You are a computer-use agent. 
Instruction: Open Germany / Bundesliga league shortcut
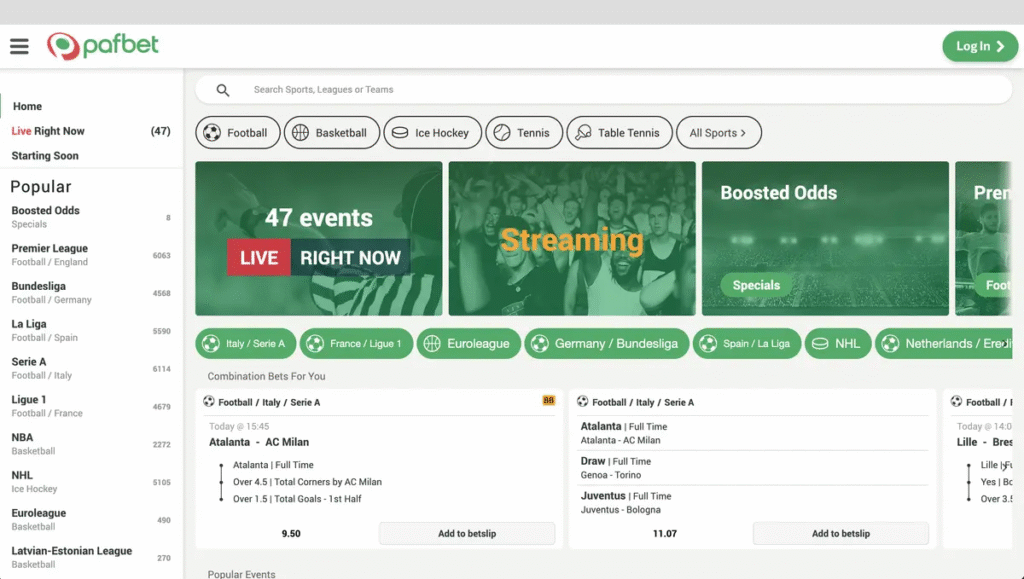[x=606, y=343]
